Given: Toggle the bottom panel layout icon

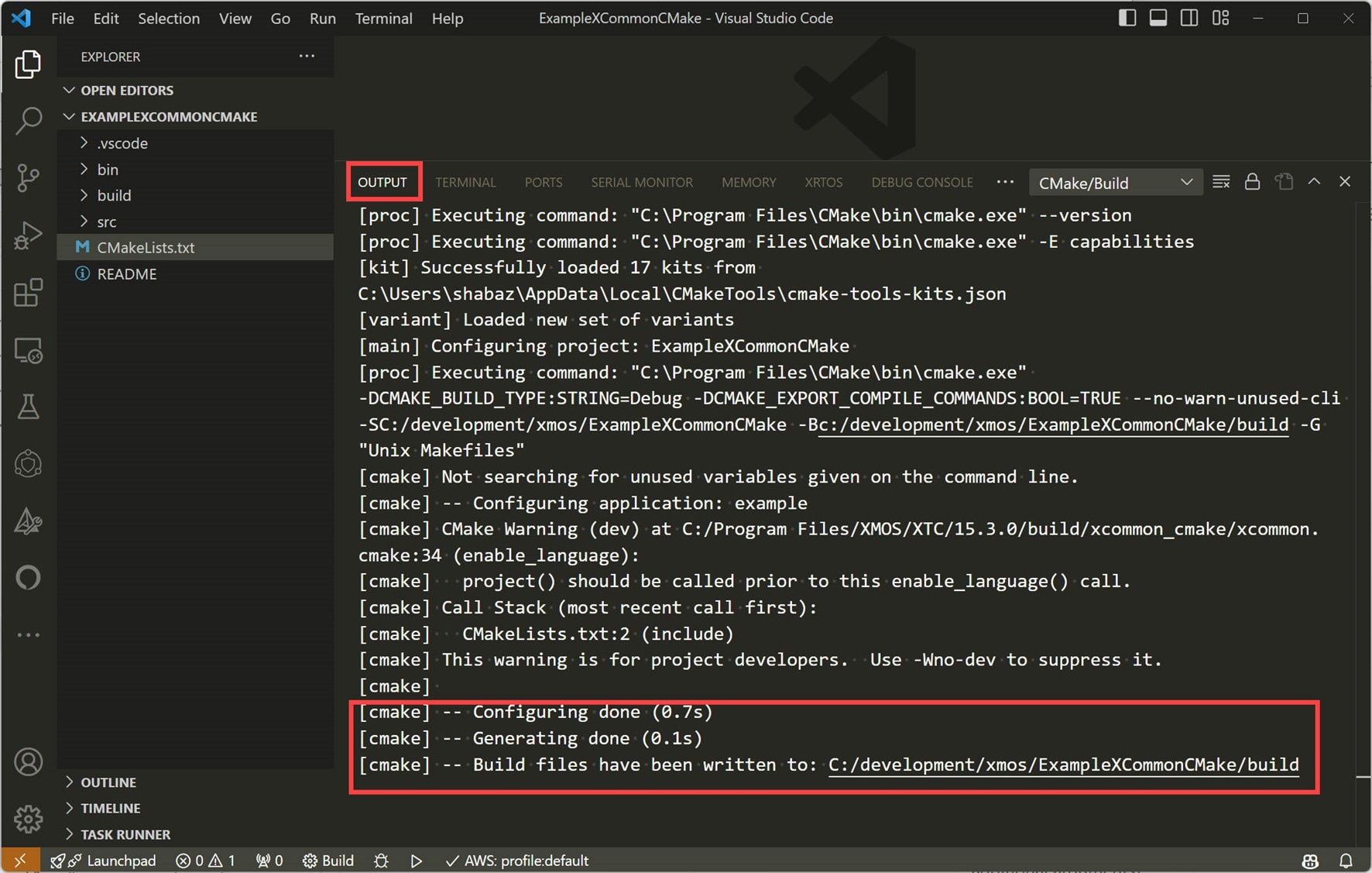Looking at the screenshot, I should click(1158, 18).
